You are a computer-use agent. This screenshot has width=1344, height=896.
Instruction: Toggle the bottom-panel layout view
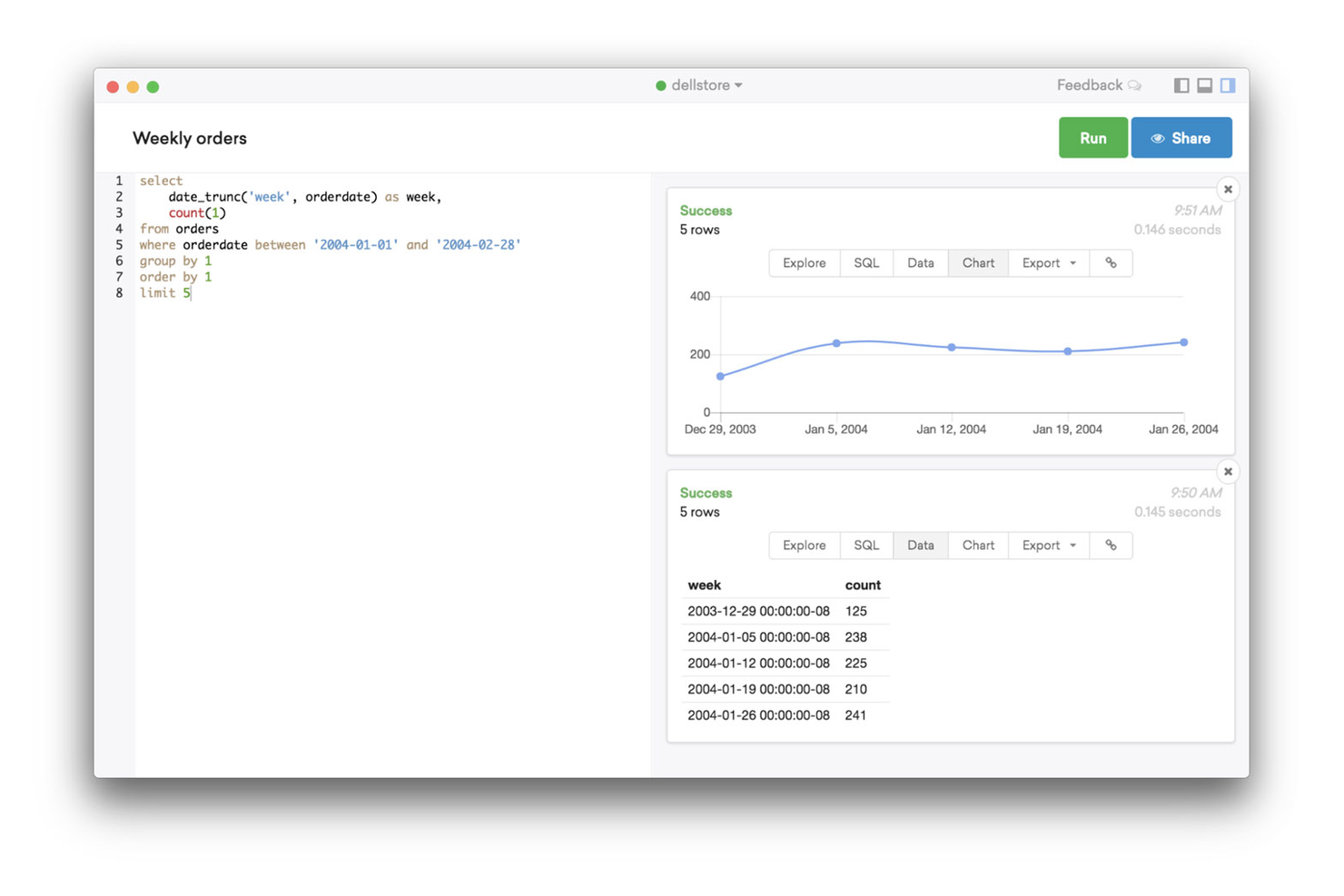[x=1204, y=84]
